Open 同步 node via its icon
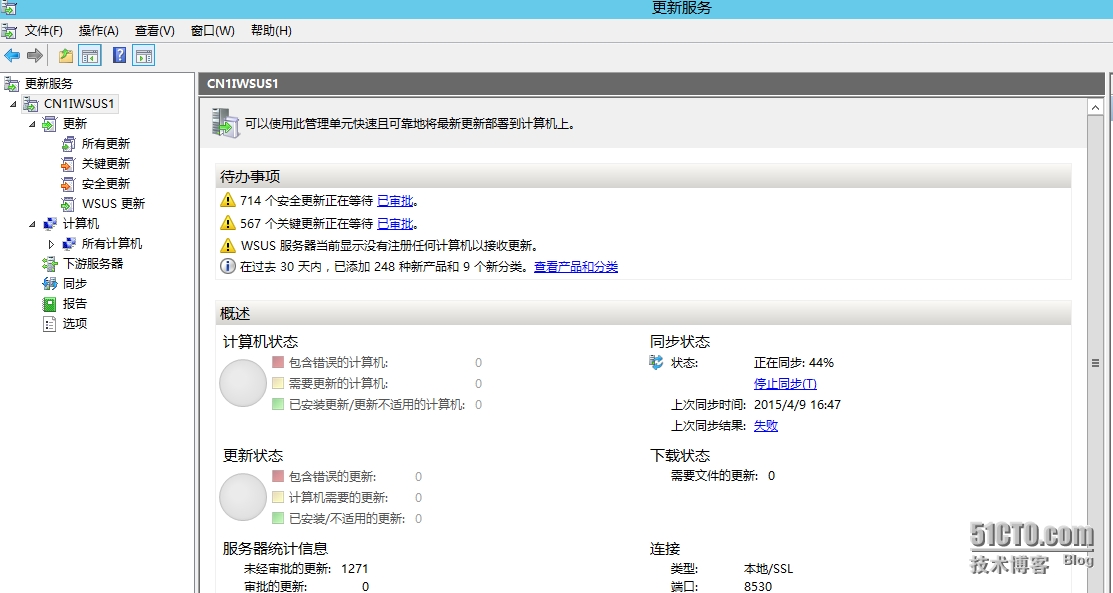The height and width of the screenshot is (593, 1113). [49, 283]
